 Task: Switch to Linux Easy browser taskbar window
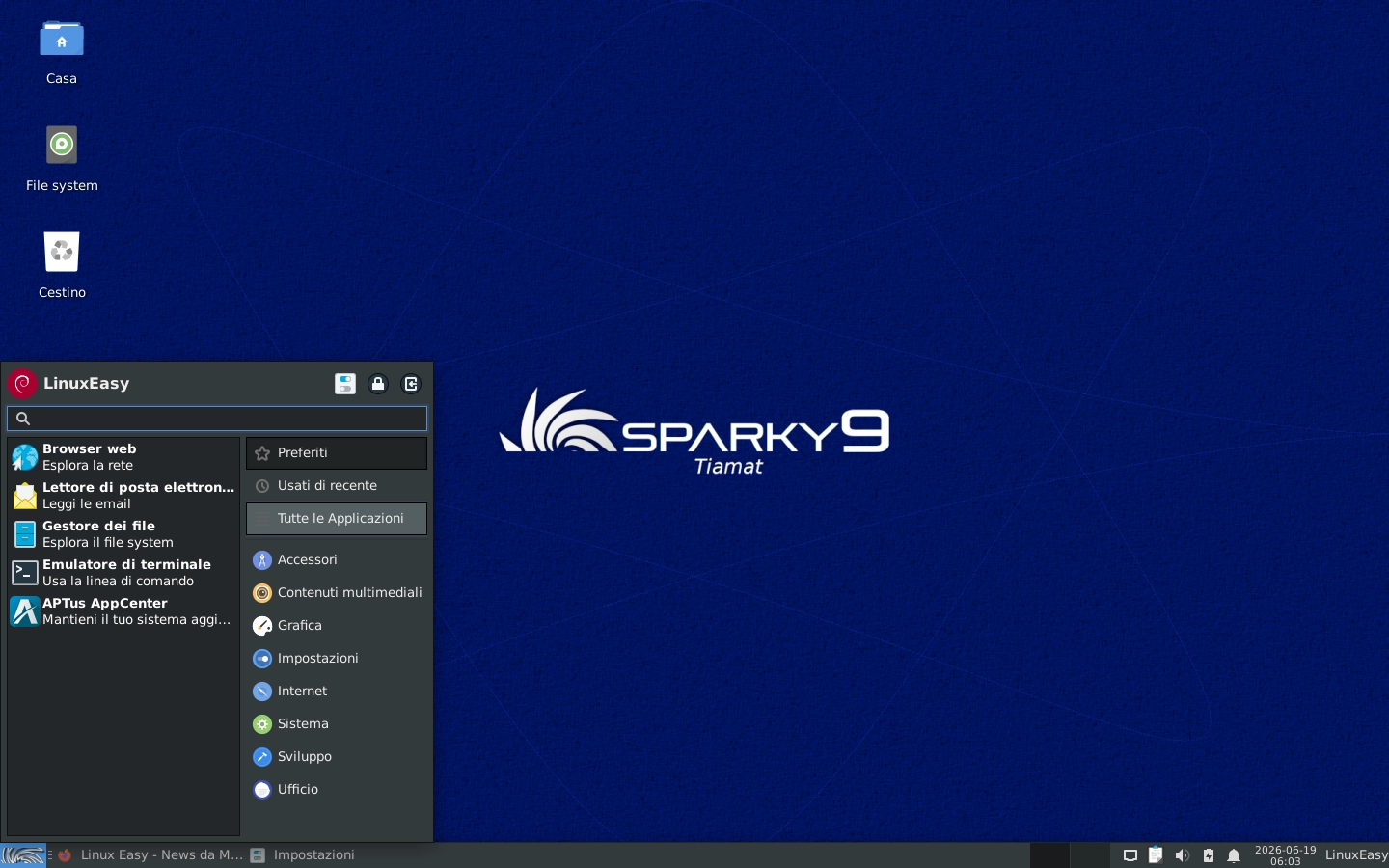150,855
